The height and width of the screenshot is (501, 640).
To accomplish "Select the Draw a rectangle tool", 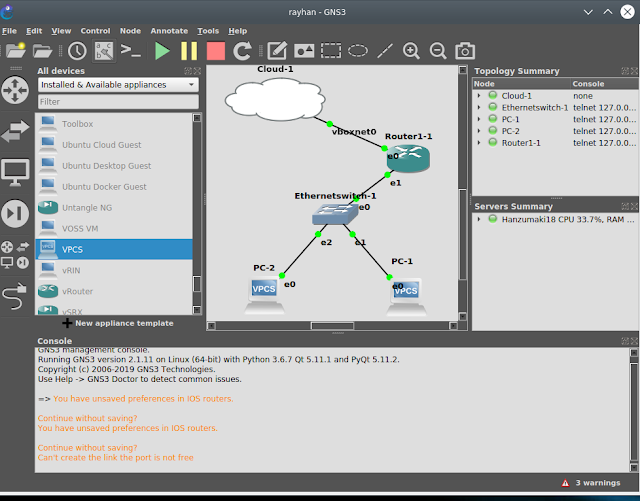I will (x=331, y=51).
